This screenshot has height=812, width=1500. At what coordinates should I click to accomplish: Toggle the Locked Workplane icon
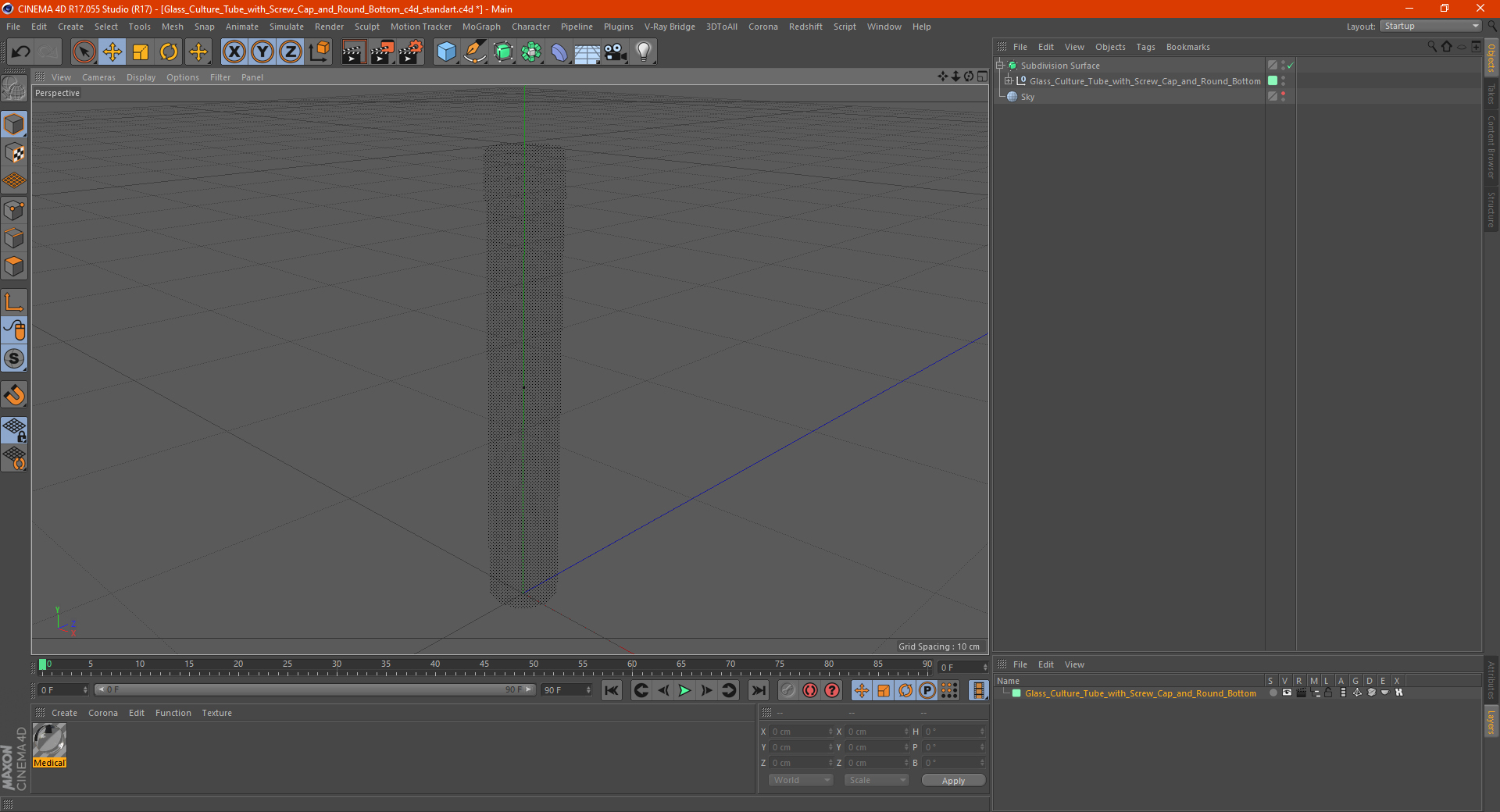click(x=14, y=430)
